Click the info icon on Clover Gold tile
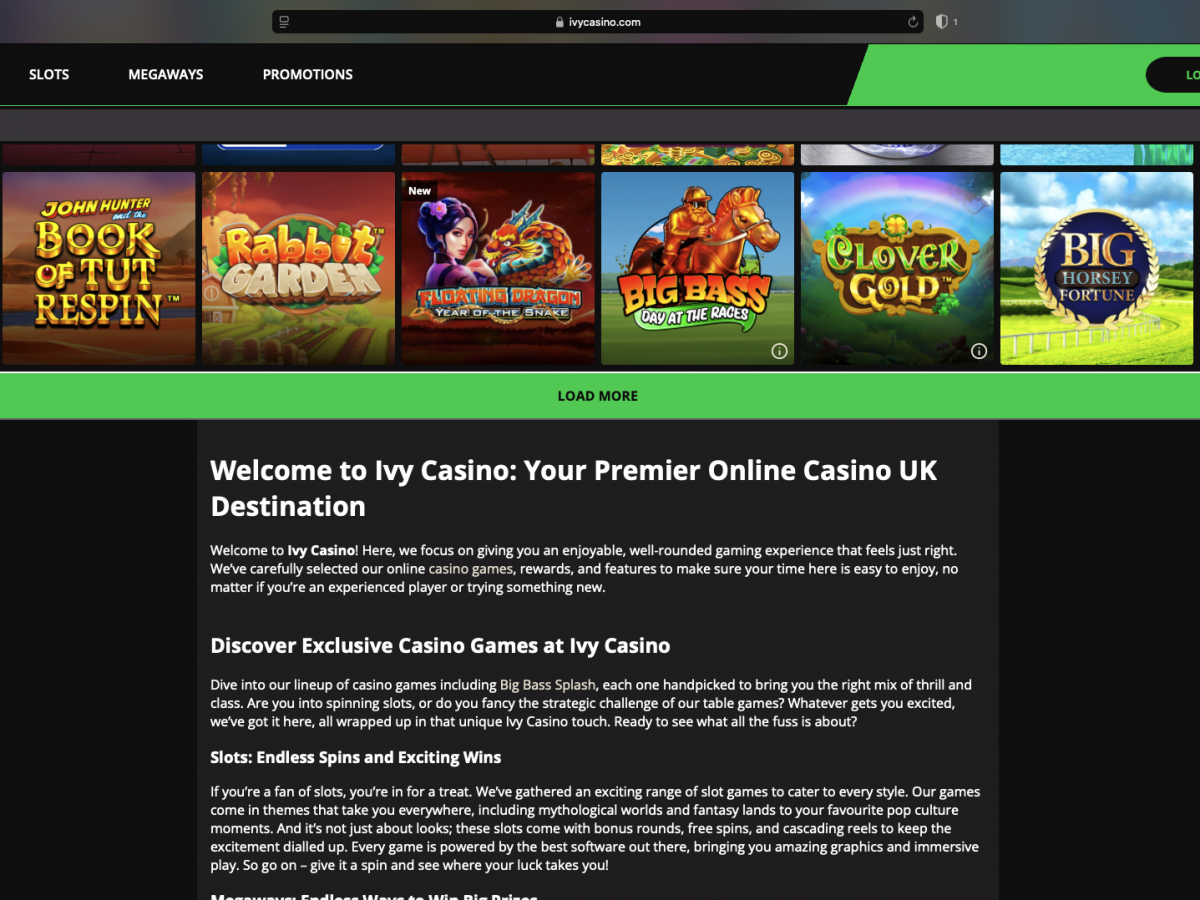The image size is (1200, 900). tap(979, 351)
